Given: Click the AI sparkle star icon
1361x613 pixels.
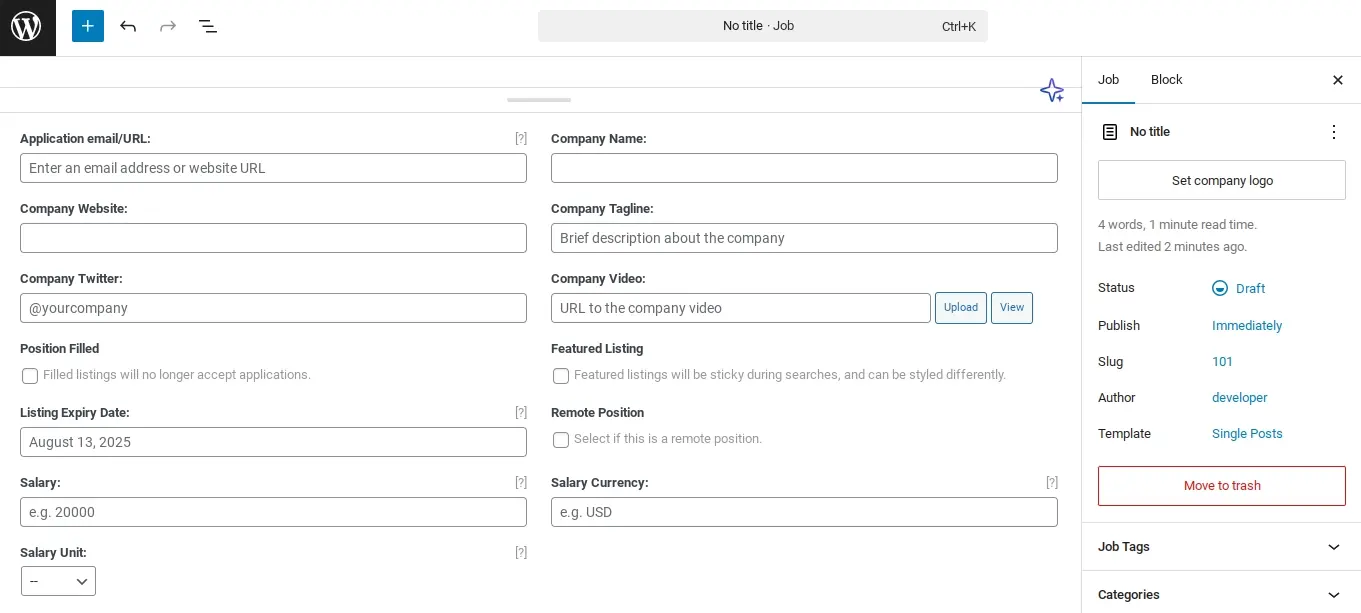Looking at the screenshot, I should click(1052, 91).
